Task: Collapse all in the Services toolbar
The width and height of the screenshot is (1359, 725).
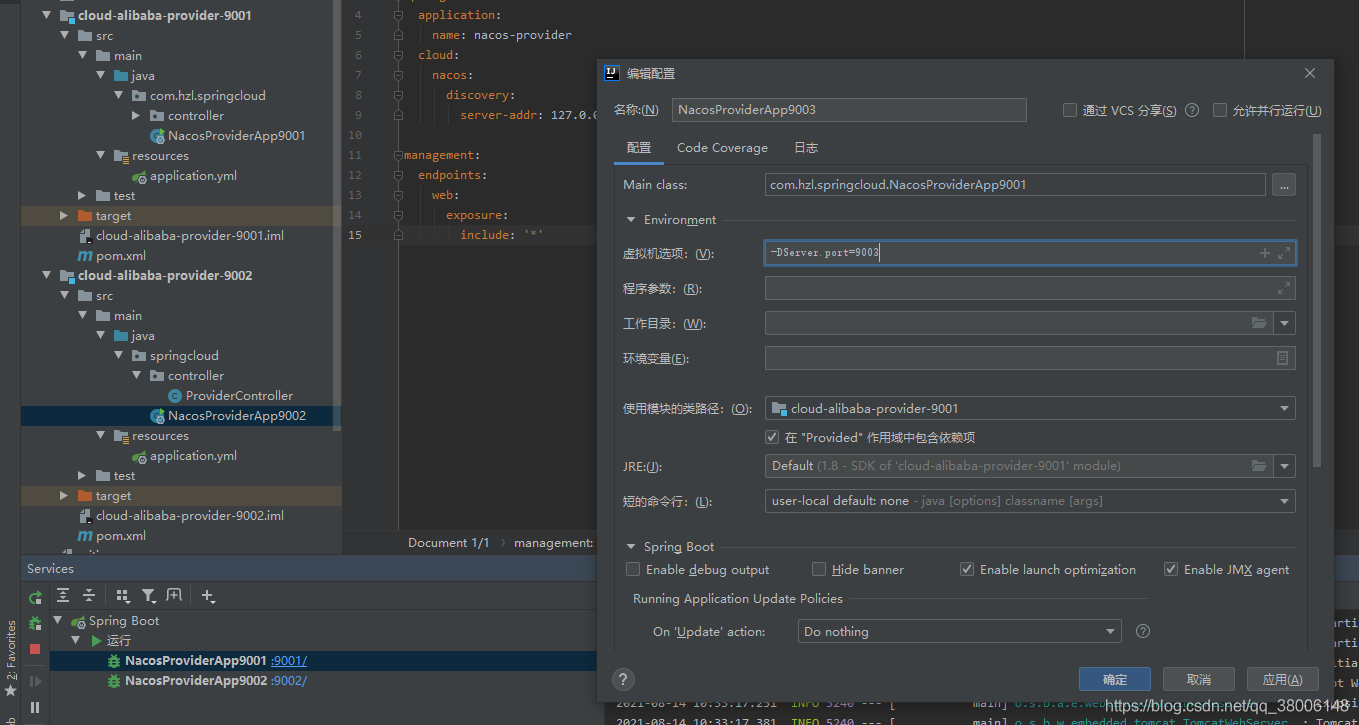Action: tap(89, 595)
